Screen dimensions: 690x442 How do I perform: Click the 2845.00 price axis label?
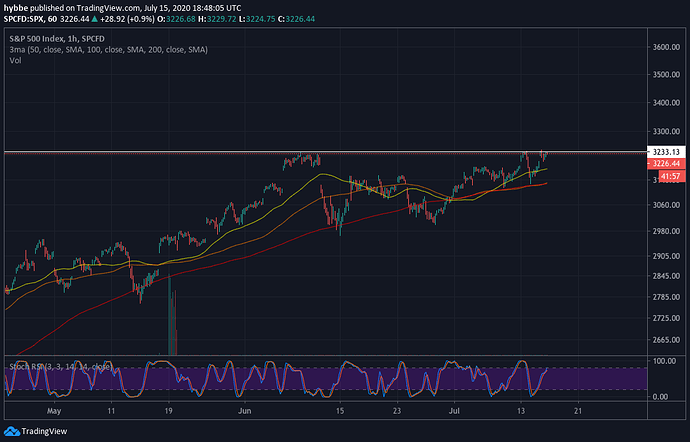[666, 276]
